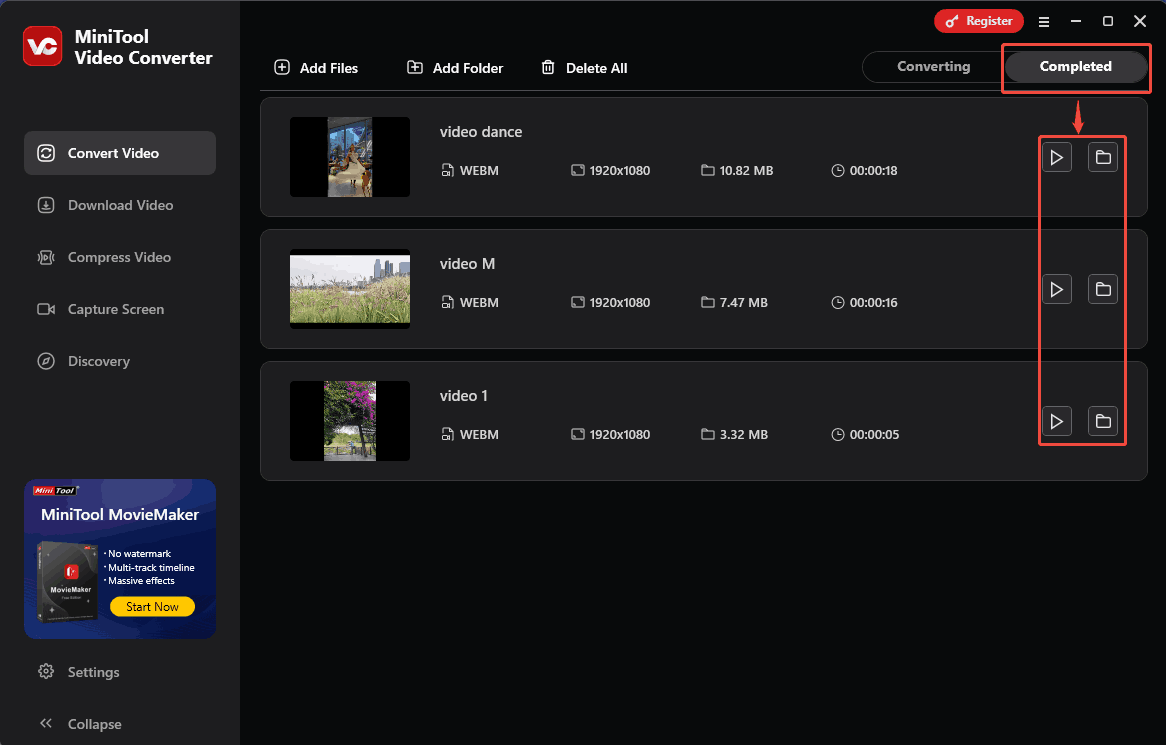Click the Add Folder icon
The image size is (1166, 745).
tap(415, 68)
